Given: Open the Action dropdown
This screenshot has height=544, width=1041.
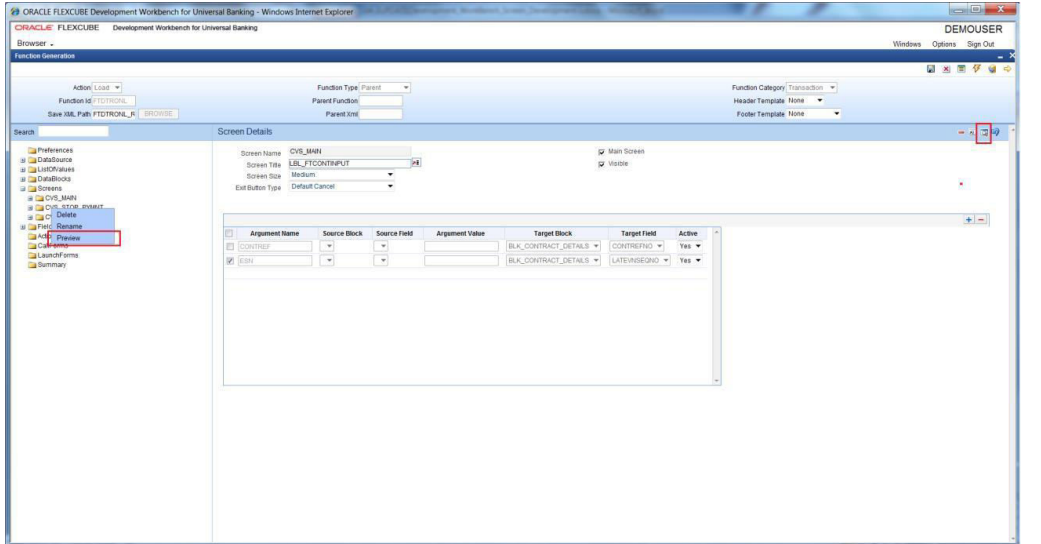Looking at the screenshot, I should pos(107,88).
